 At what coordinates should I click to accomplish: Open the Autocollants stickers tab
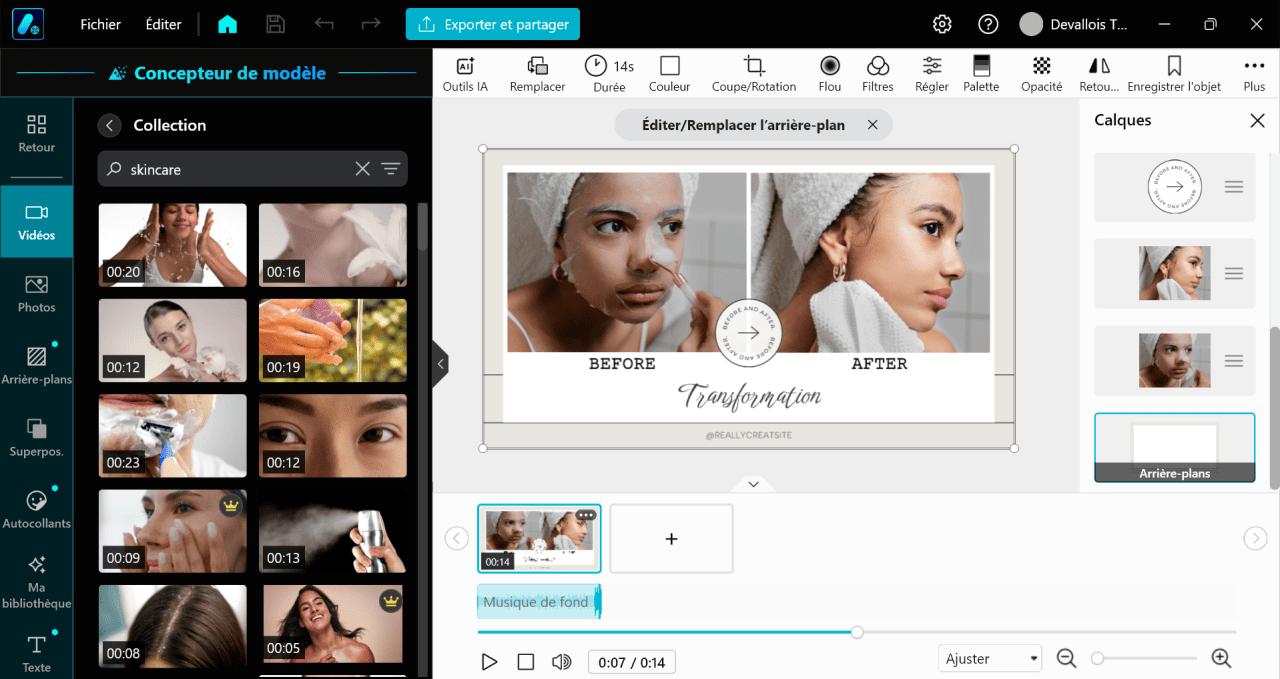(37, 509)
